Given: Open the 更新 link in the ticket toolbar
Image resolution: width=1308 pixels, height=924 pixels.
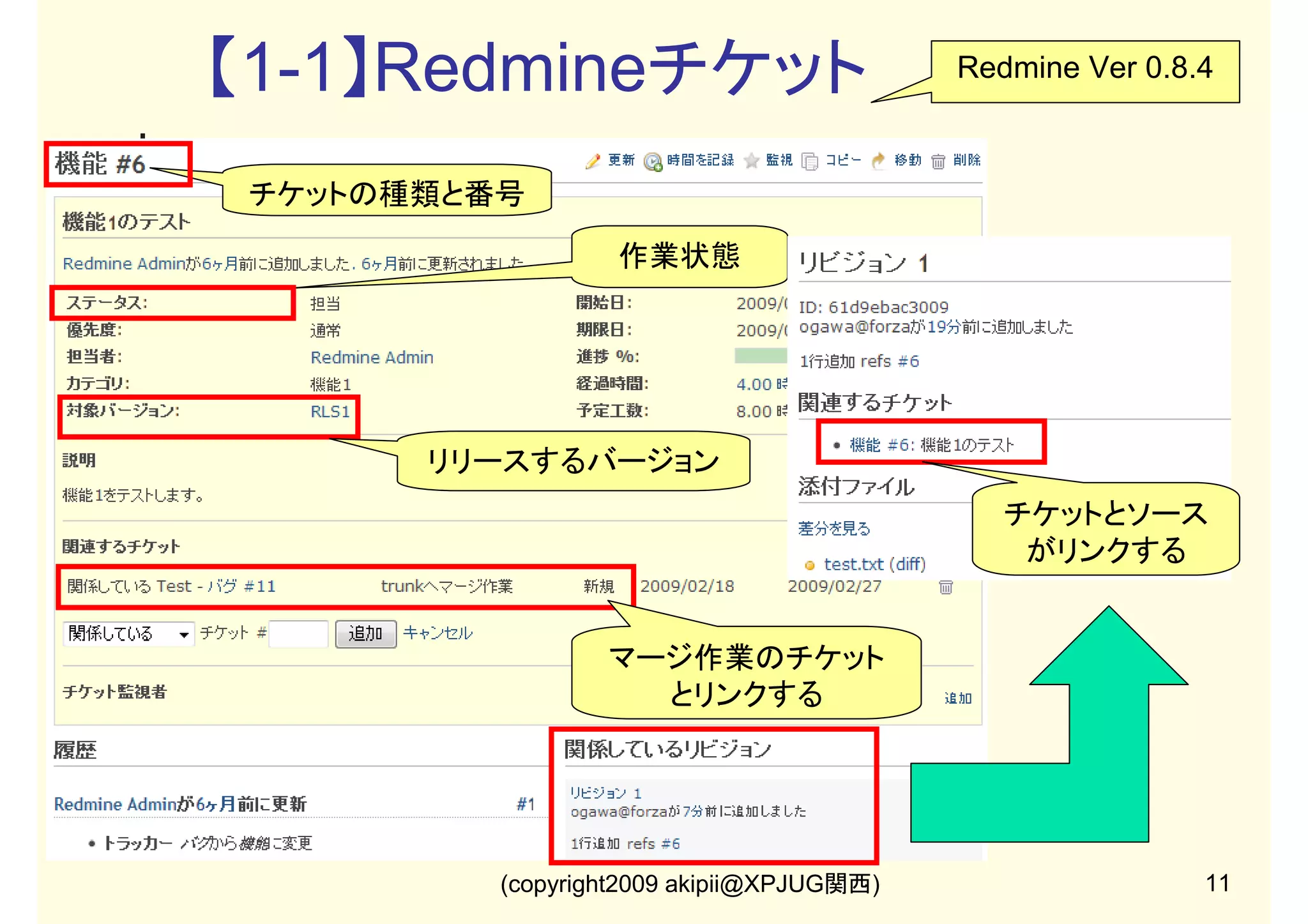Looking at the screenshot, I should [621, 160].
